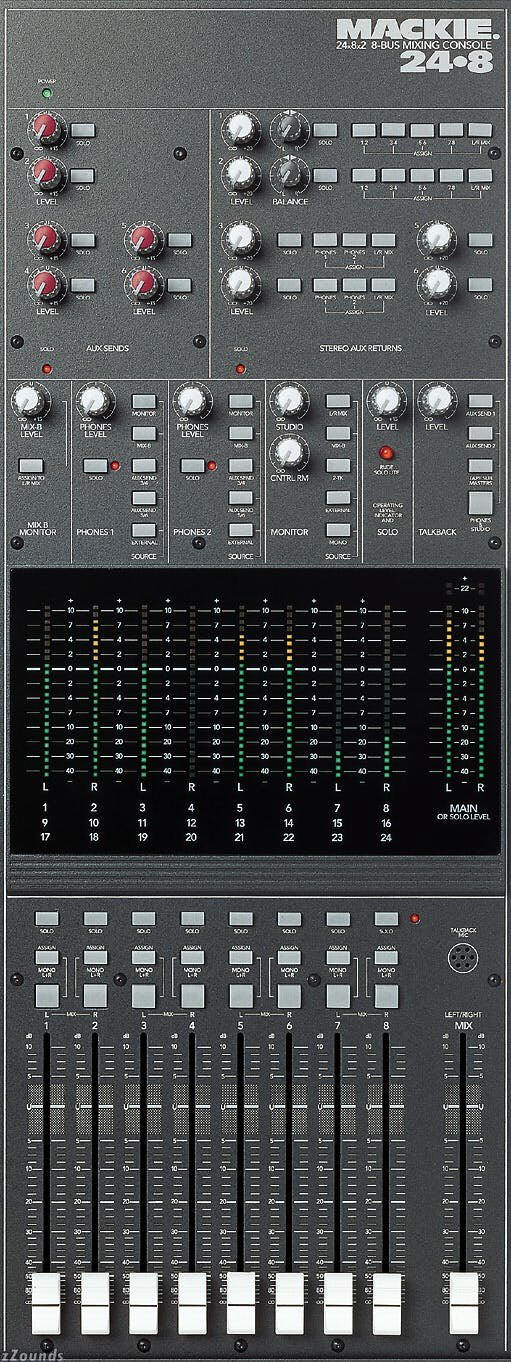Screen dimensions: 511x1362
Task: Turn the Talkback level knob
Action: point(436,403)
